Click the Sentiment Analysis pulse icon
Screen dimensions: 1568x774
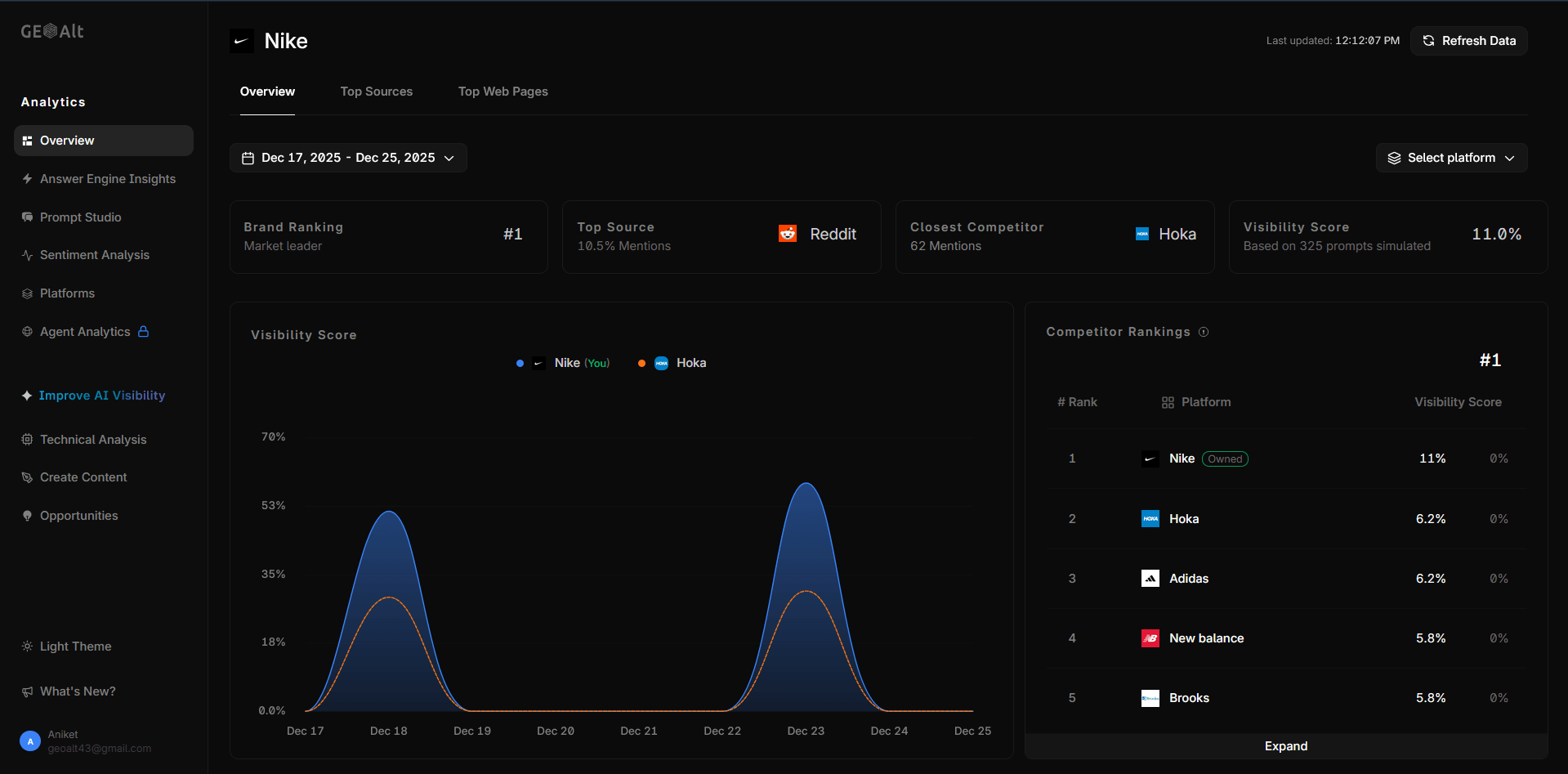click(x=27, y=255)
